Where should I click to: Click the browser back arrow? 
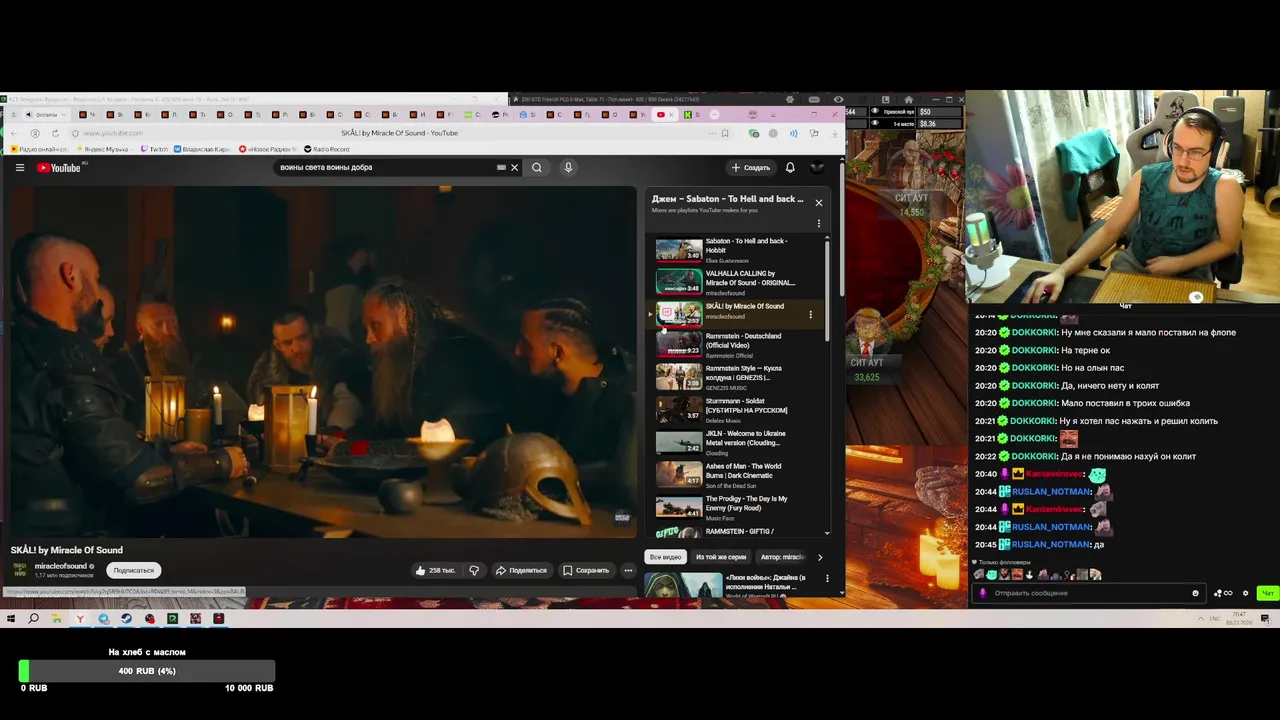[15, 133]
